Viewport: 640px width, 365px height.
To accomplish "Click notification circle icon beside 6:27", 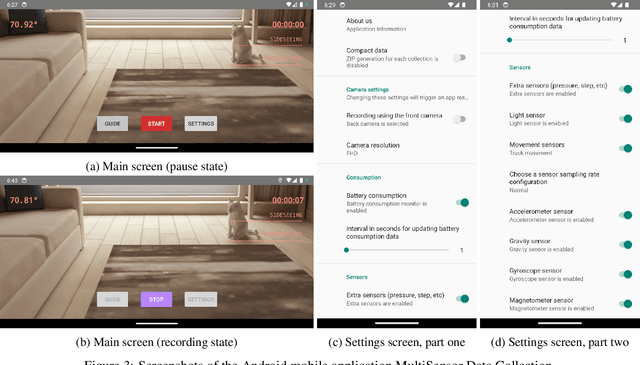I will click(24, 4).
